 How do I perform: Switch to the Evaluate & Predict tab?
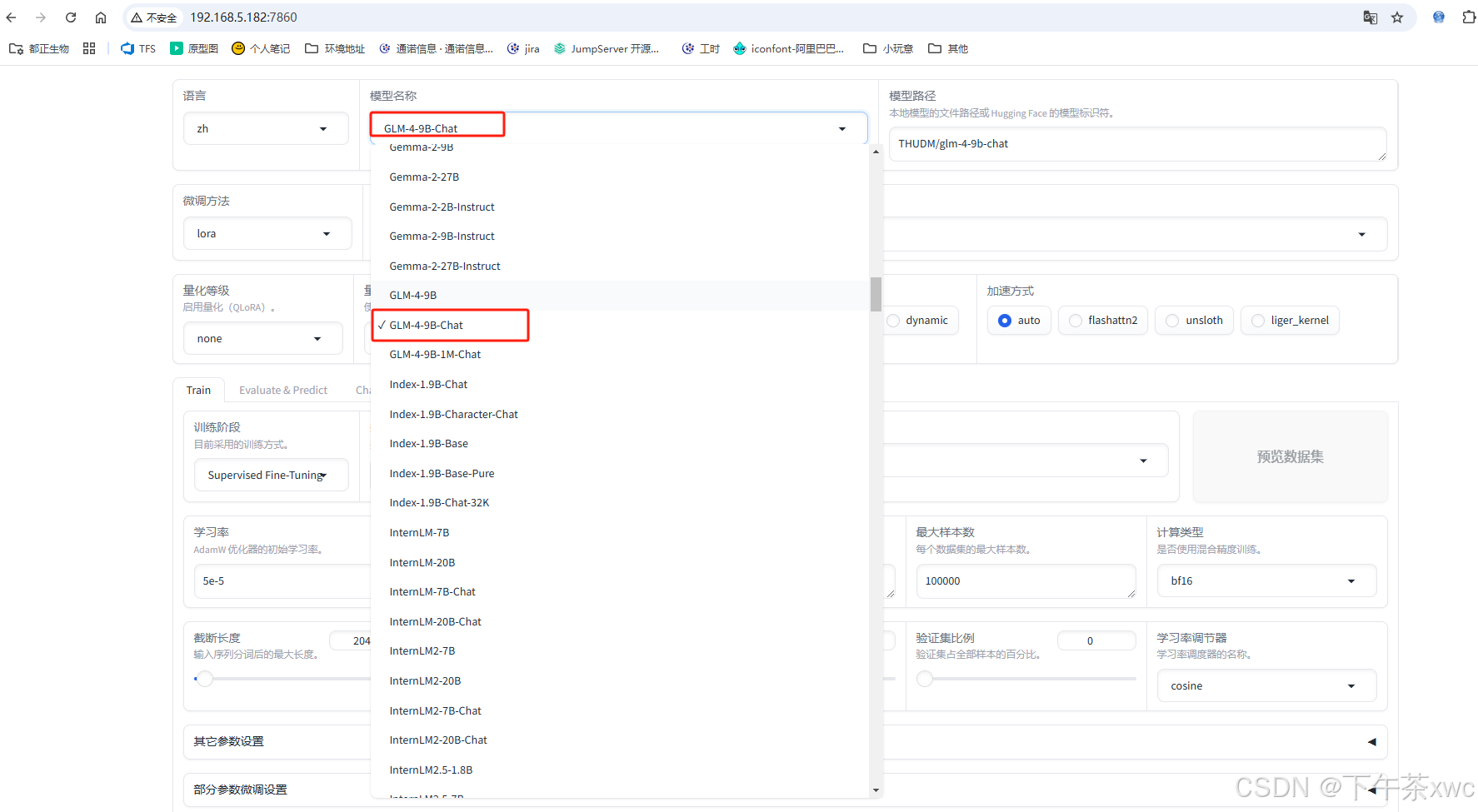point(283,389)
